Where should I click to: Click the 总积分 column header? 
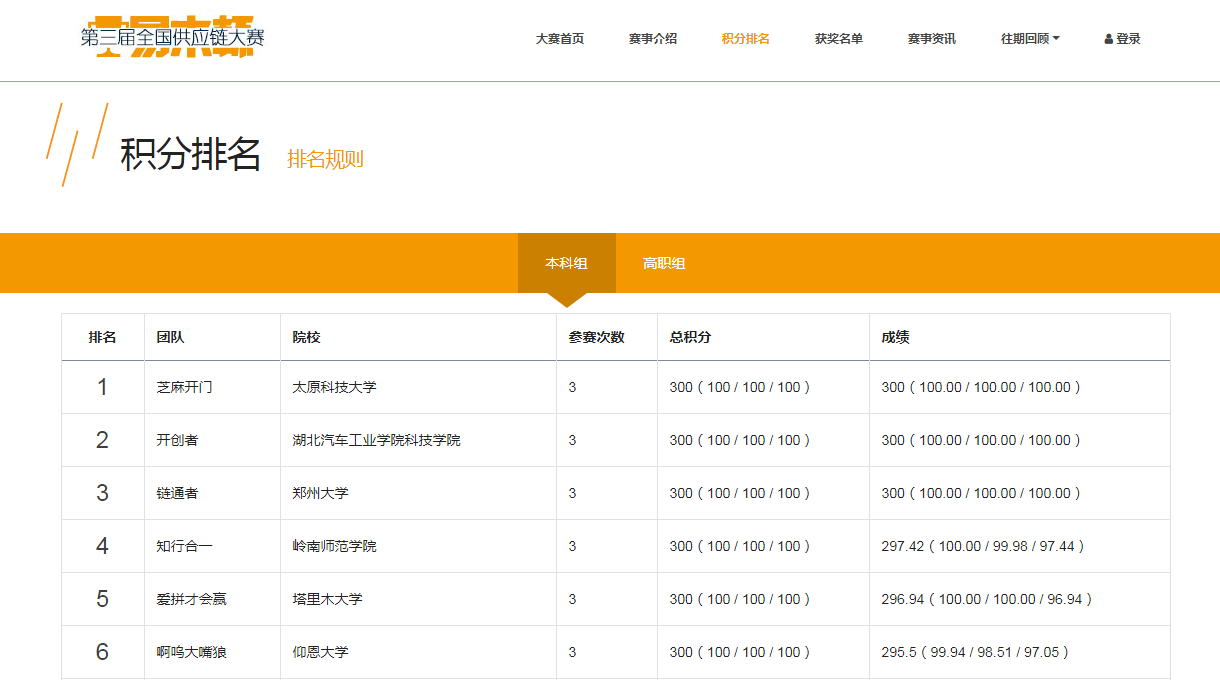coord(690,338)
